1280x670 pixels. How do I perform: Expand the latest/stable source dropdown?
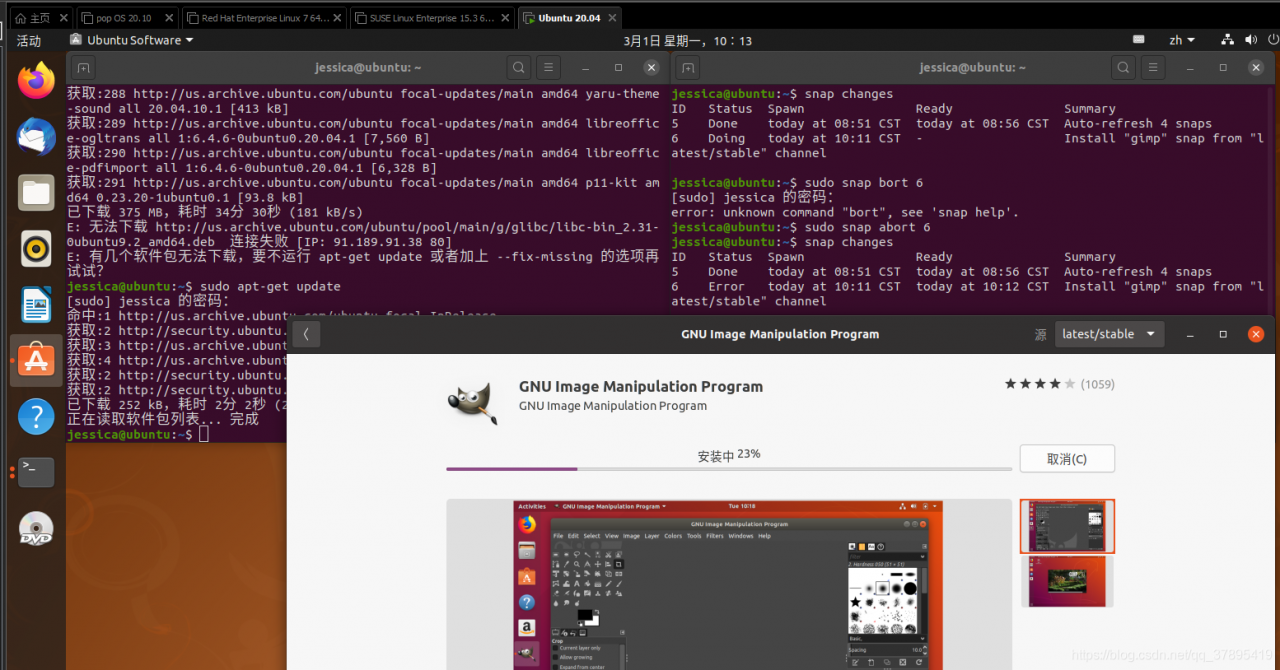pyautogui.click(x=1109, y=334)
